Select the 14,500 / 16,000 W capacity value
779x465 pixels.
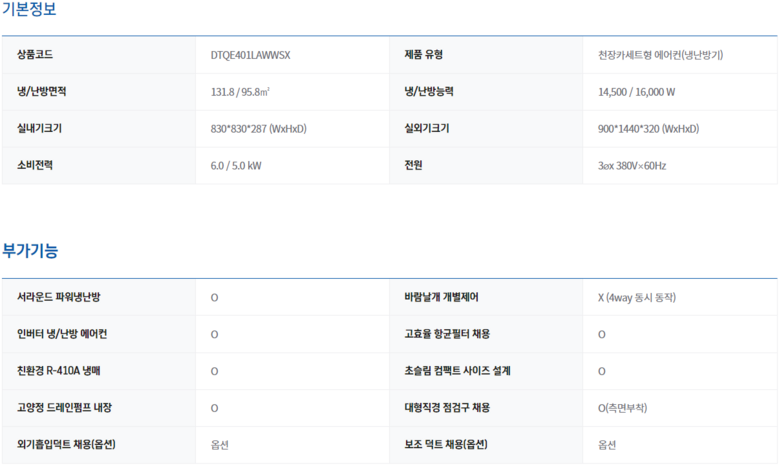[x=636, y=92]
